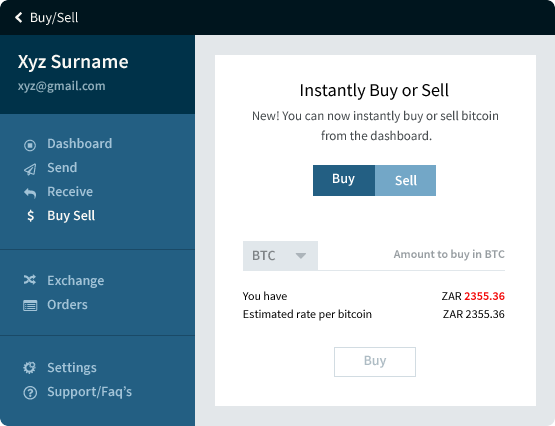The height and width of the screenshot is (426, 555).
Task: Click the Send paper plane icon
Action: pyautogui.click(x=30, y=169)
